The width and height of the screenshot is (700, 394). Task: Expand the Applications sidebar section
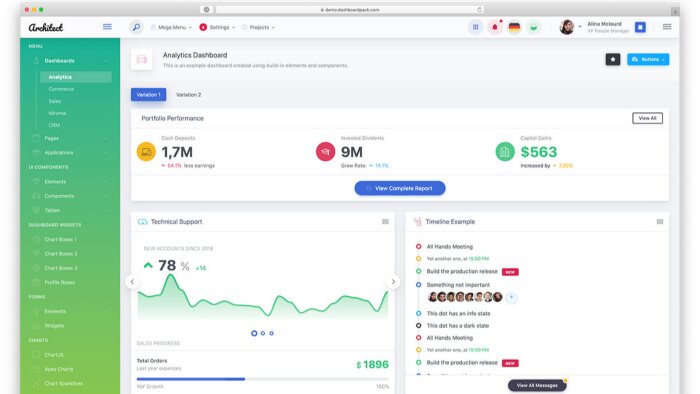point(70,153)
